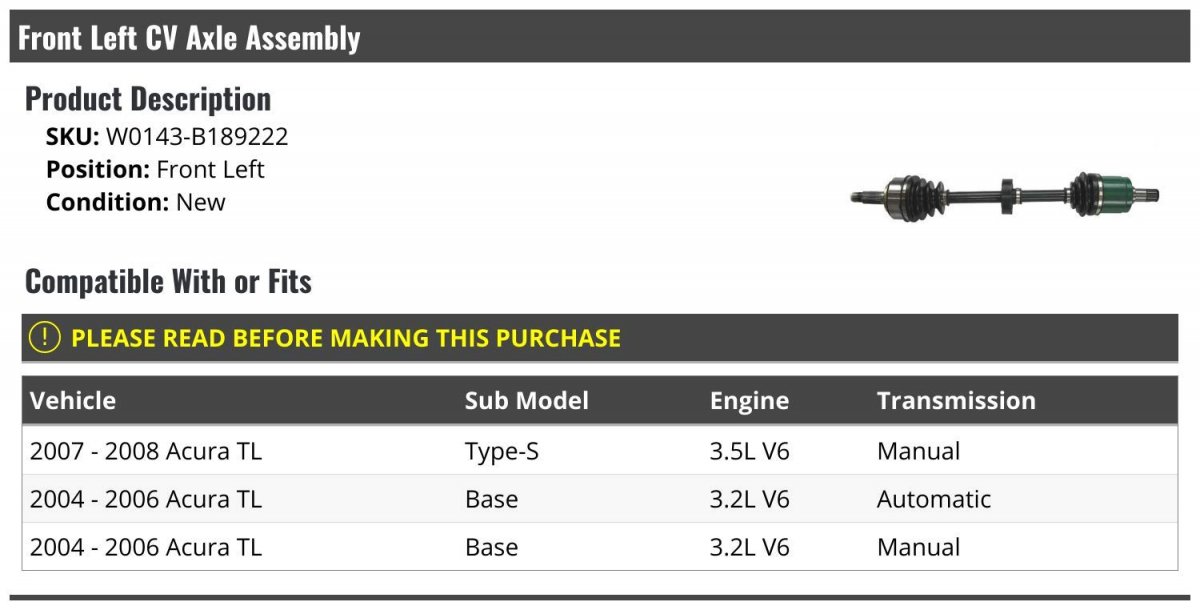Click the Transmission column header
The width and height of the screenshot is (1200, 610).
point(955,401)
